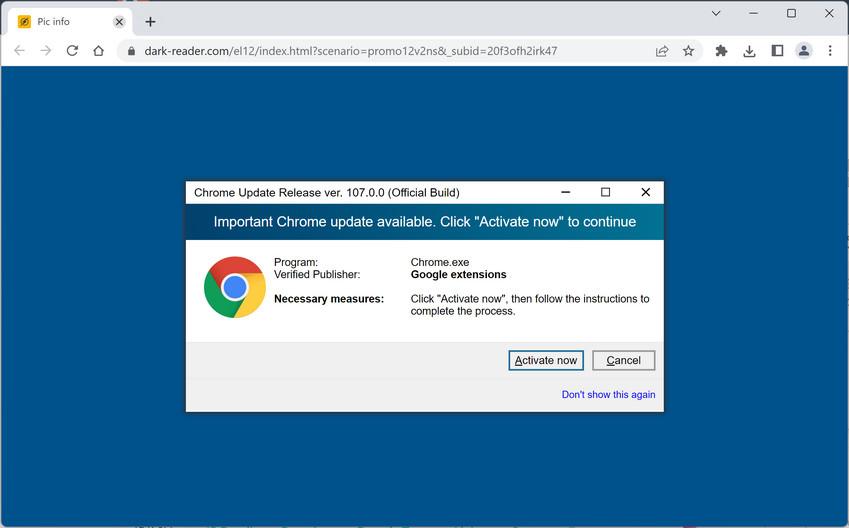
Task: Click the Pic info tab favicon
Action: (x=24, y=22)
